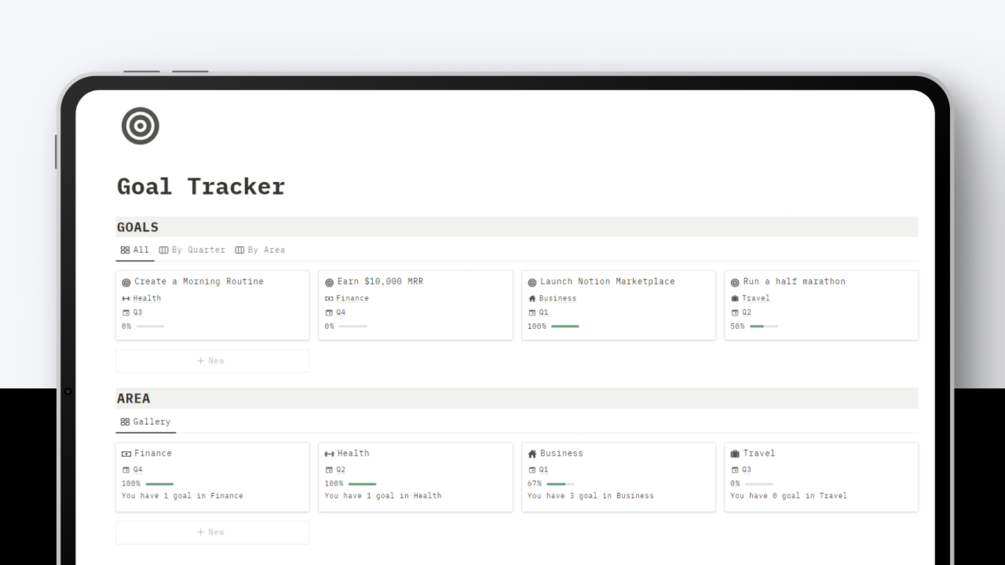Click dumbbell icon in Morning Routine card
This screenshot has width=1005, height=565.
point(126,299)
